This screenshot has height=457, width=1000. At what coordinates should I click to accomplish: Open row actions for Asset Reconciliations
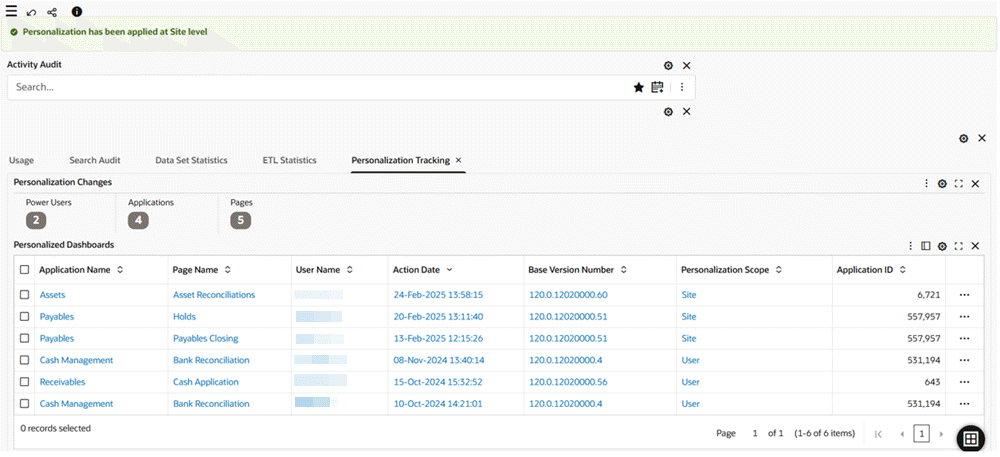pos(964,295)
